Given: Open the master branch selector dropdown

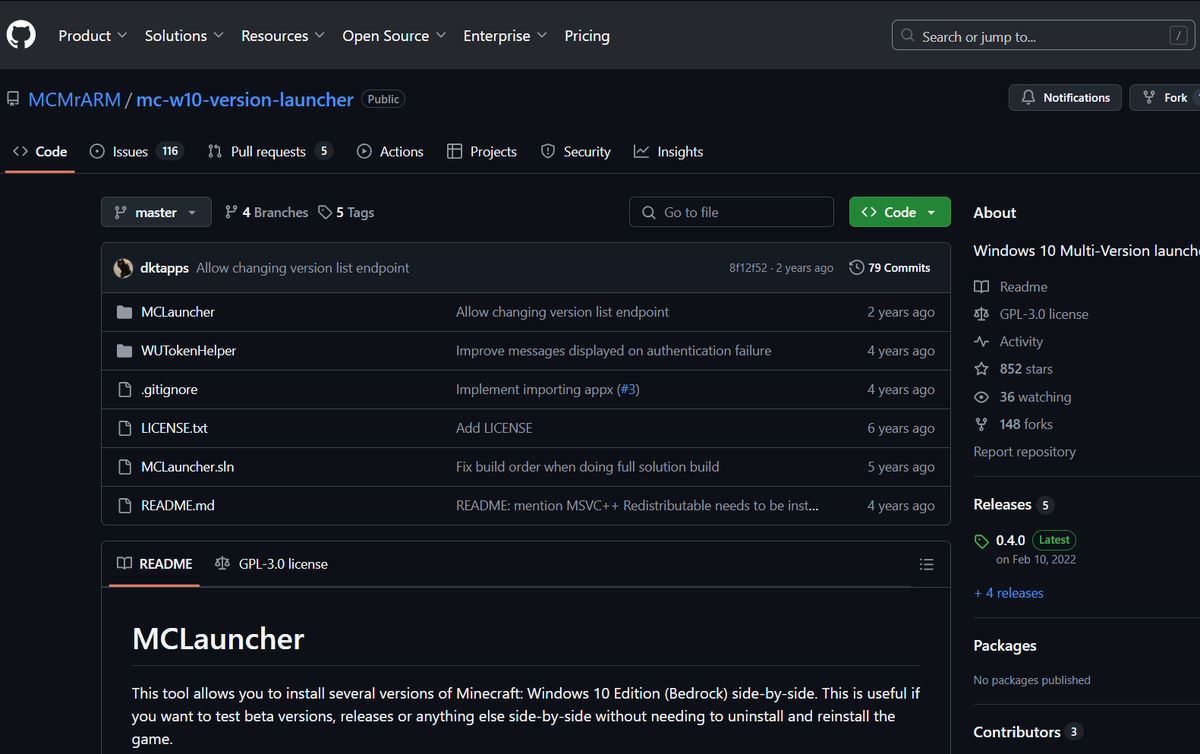Looking at the screenshot, I should pyautogui.click(x=156, y=212).
